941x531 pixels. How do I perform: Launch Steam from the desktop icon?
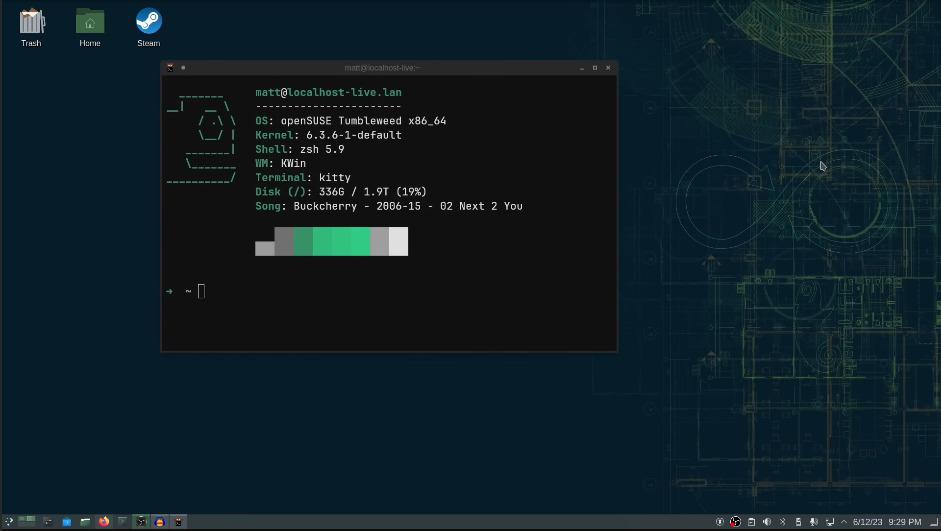148,28
